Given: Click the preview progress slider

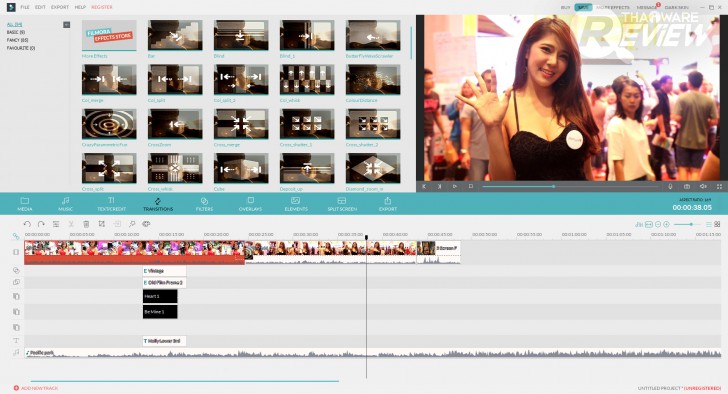Looking at the screenshot, I should coord(570,187).
